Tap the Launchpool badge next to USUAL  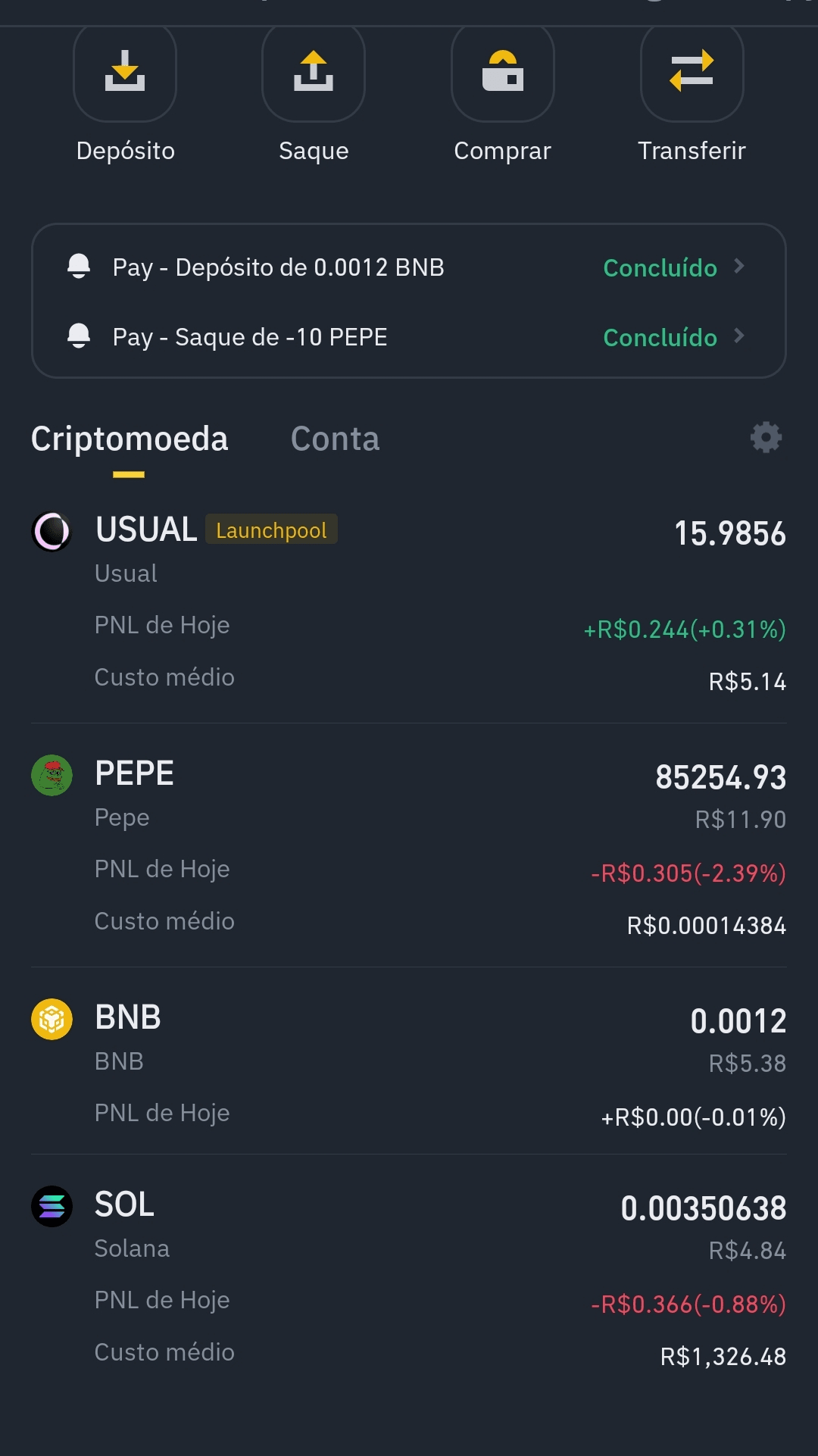pyautogui.click(x=271, y=530)
